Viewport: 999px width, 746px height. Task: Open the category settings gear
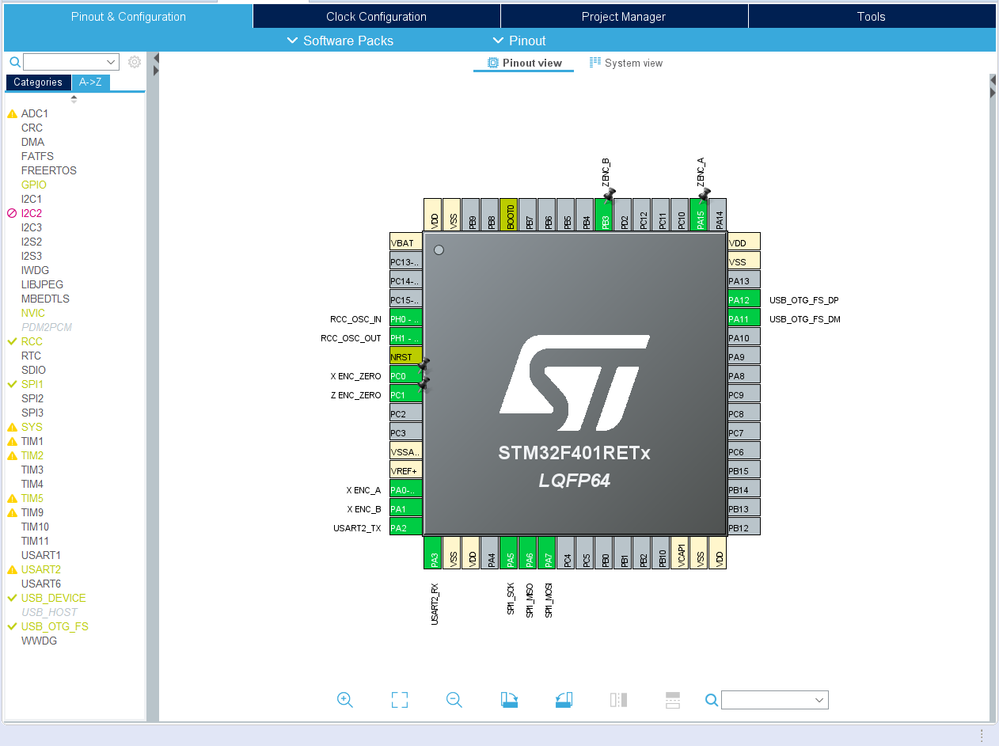coord(134,62)
